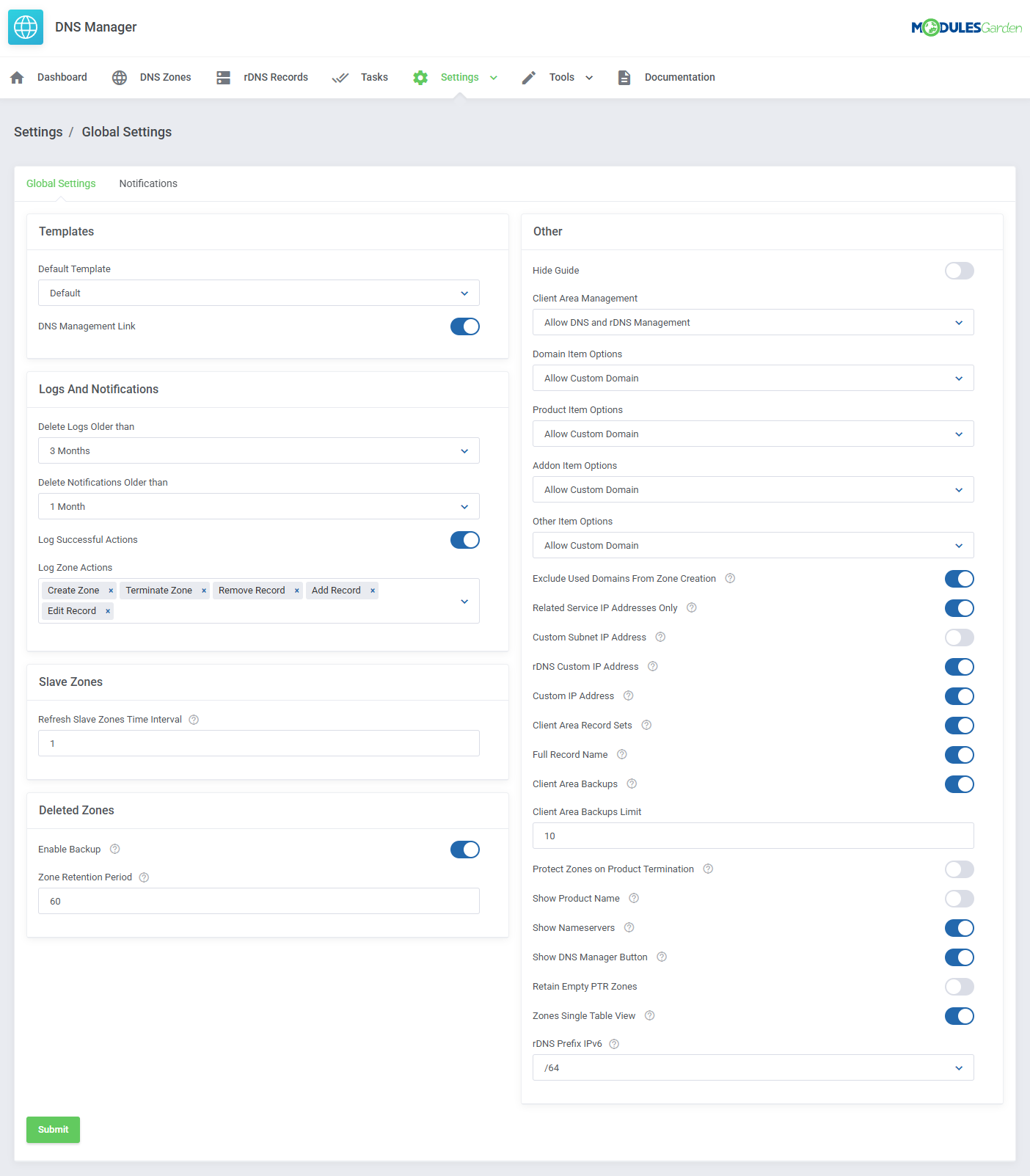Disable the DNS Management Link toggle
1030x1176 pixels.
click(x=464, y=326)
